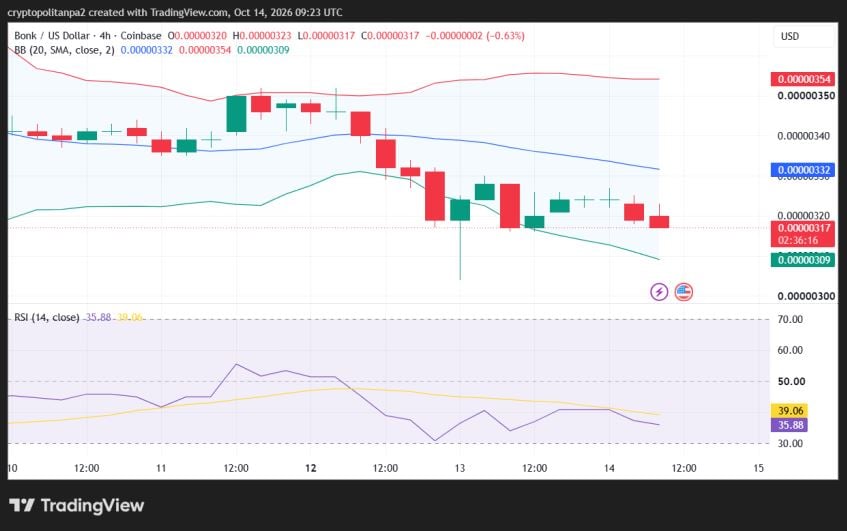The width and height of the screenshot is (847, 531).
Task: Click the US flag event icon
Action: [683, 292]
